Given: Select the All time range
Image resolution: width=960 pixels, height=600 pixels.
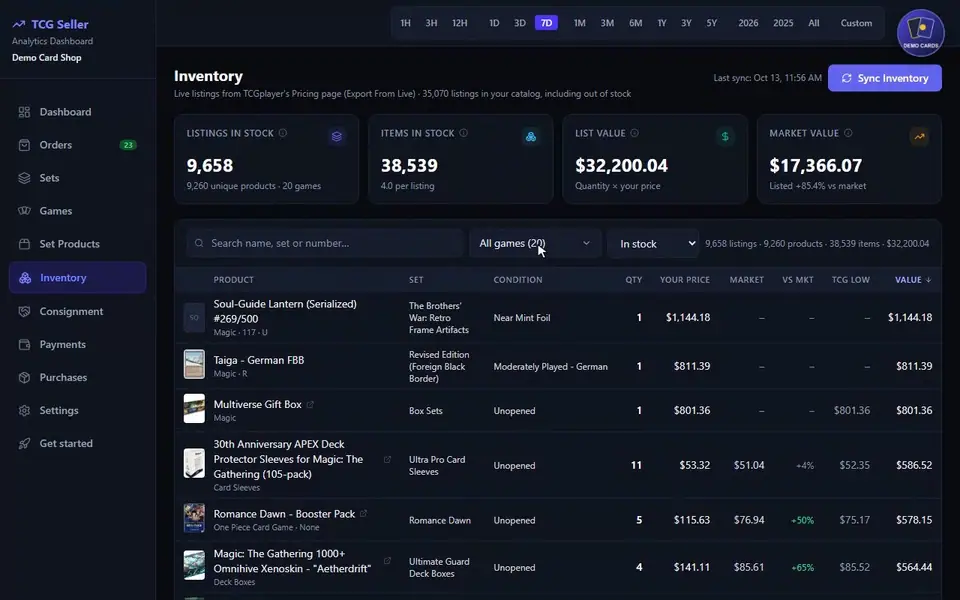Looking at the screenshot, I should (x=814, y=23).
